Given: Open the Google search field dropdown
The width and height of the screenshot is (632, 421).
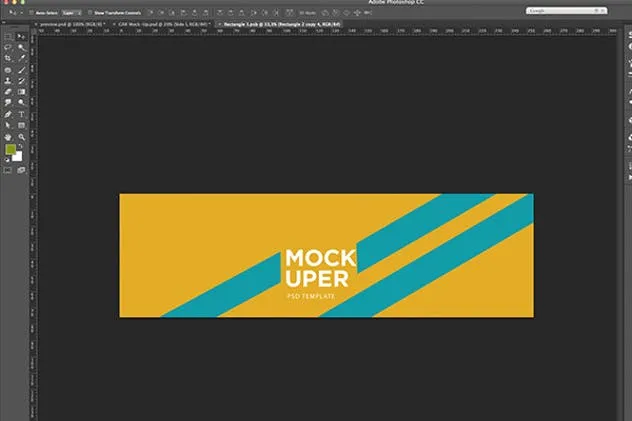Looking at the screenshot, I should 531,11.
